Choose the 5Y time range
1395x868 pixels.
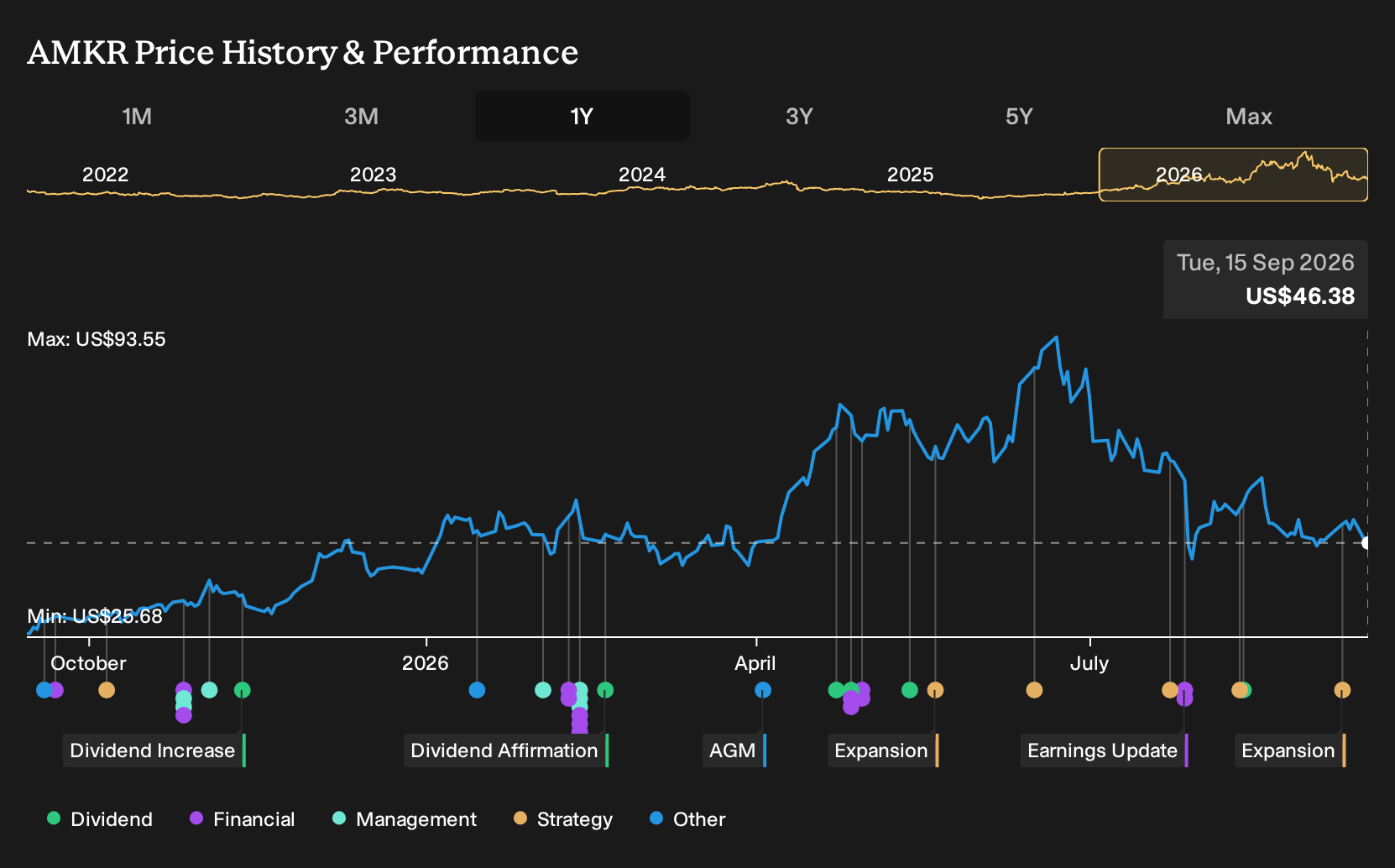[1019, 116]
